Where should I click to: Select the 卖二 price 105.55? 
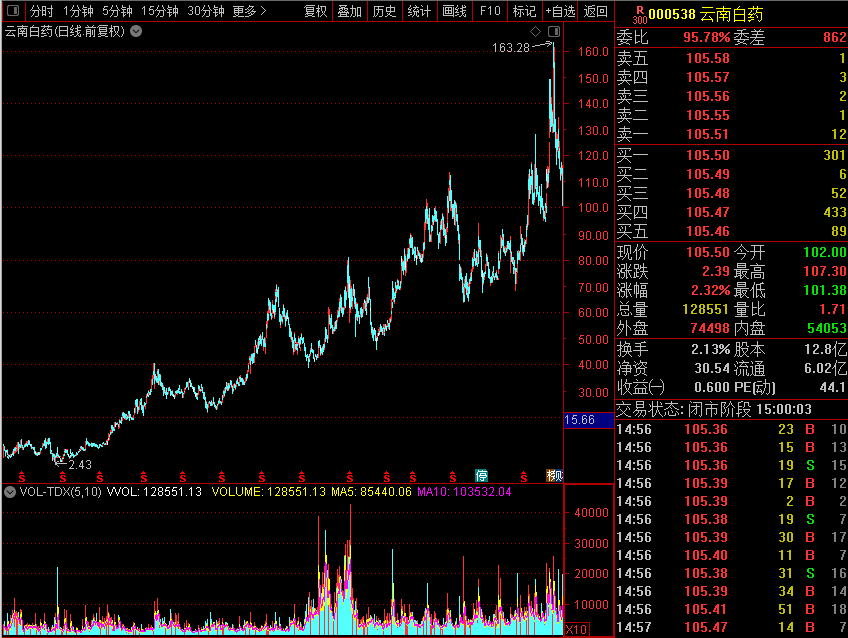[707, 115]
